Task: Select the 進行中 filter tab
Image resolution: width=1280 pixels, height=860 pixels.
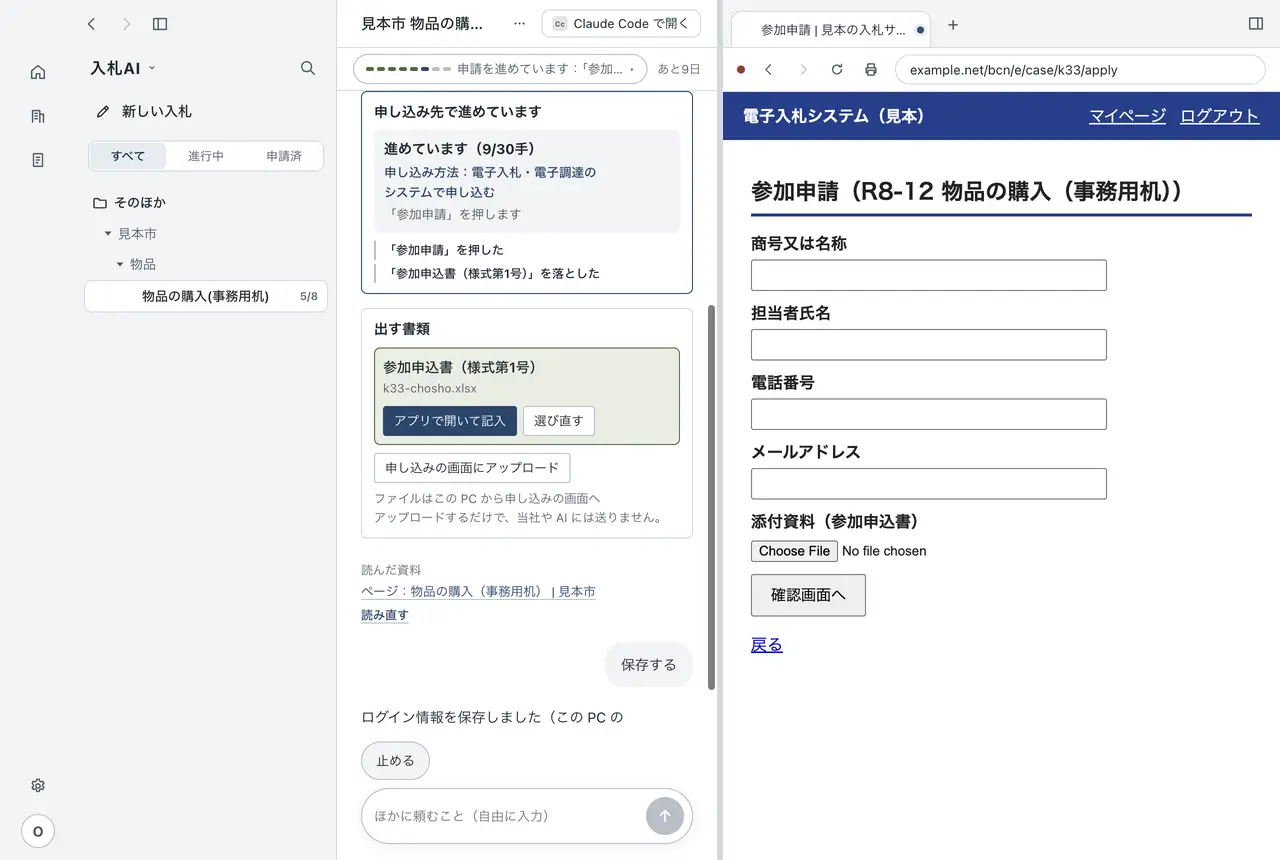Action: (206, 156)
